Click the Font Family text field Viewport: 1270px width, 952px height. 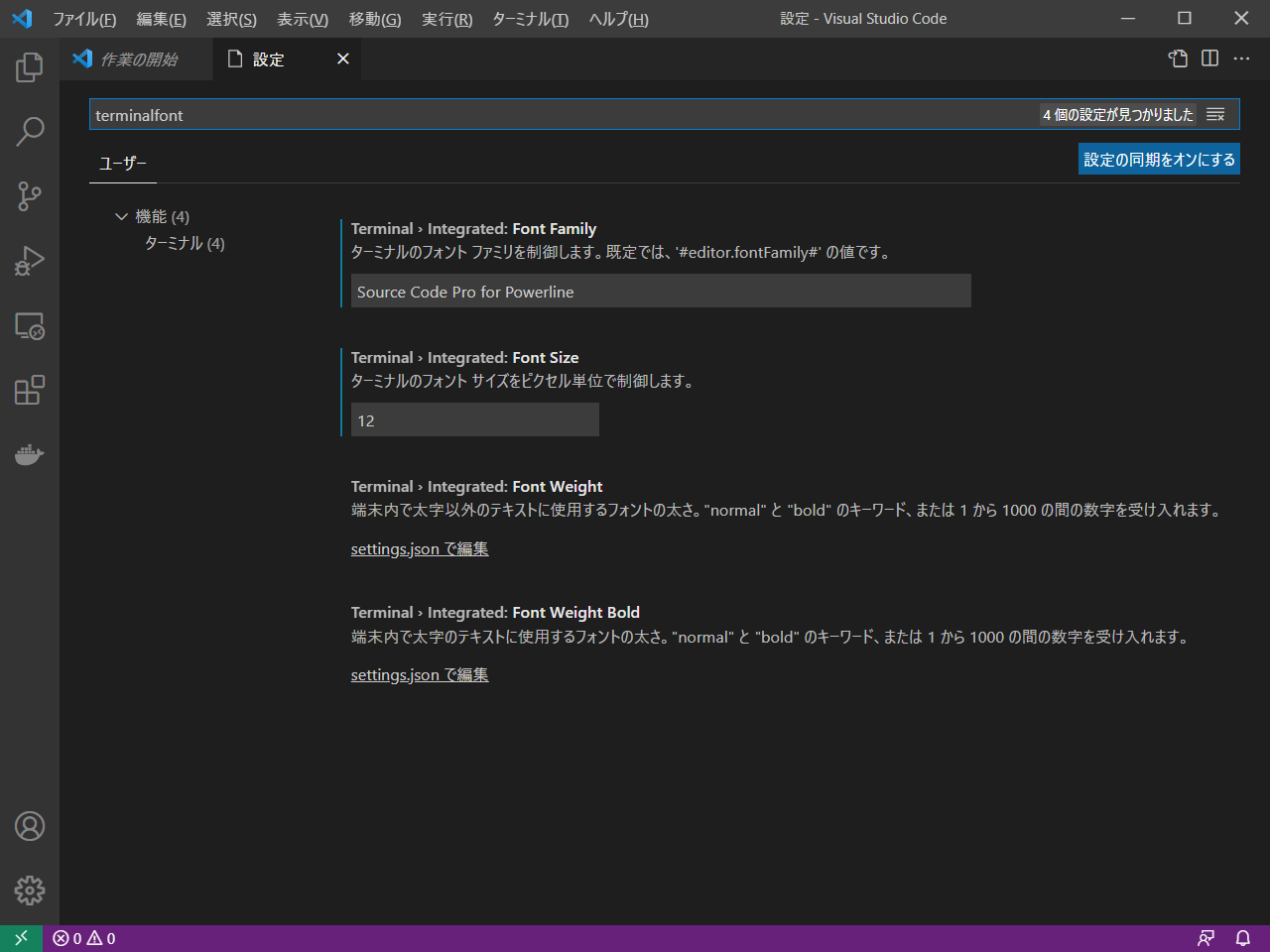[661, 292]
